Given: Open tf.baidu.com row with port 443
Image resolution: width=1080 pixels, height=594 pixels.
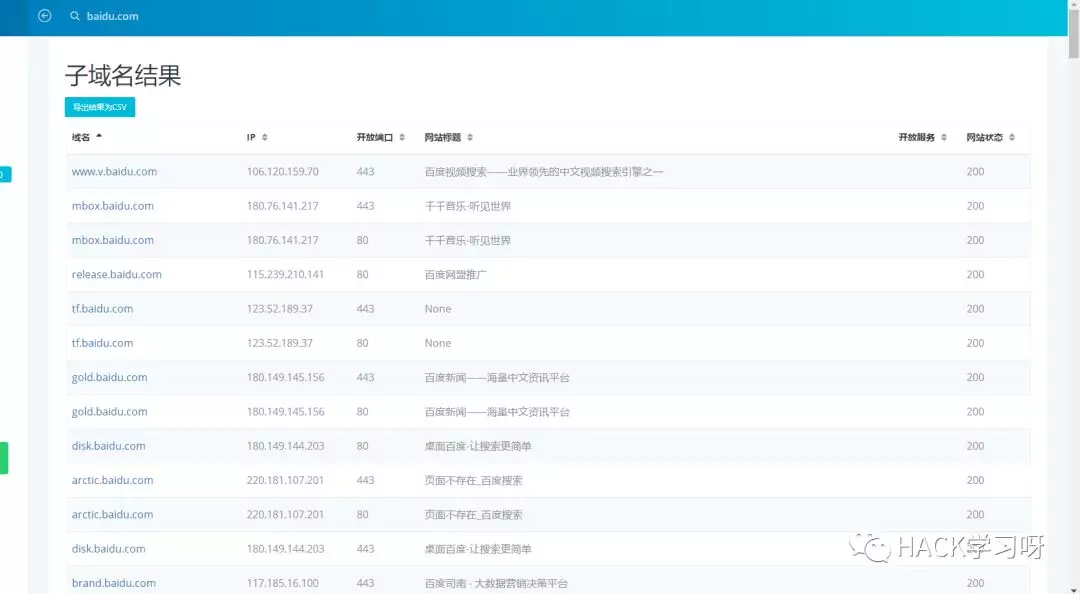Looking at the screenshot, I should click(103, 309).
